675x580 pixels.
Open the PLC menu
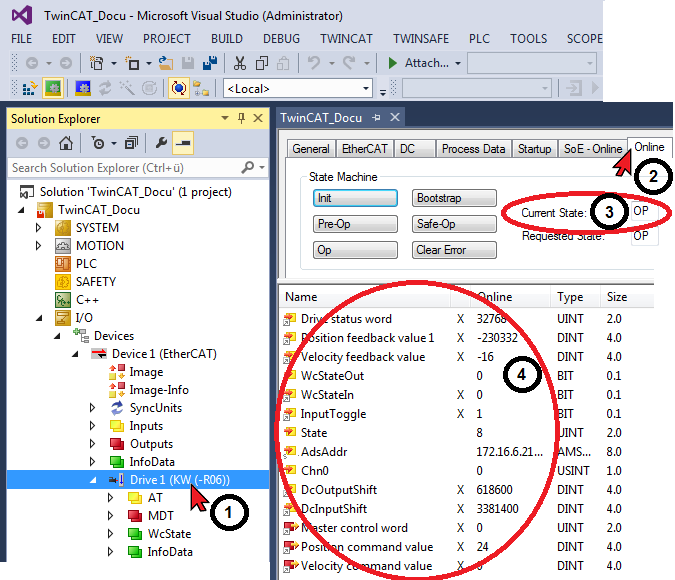tap(479, 39)
